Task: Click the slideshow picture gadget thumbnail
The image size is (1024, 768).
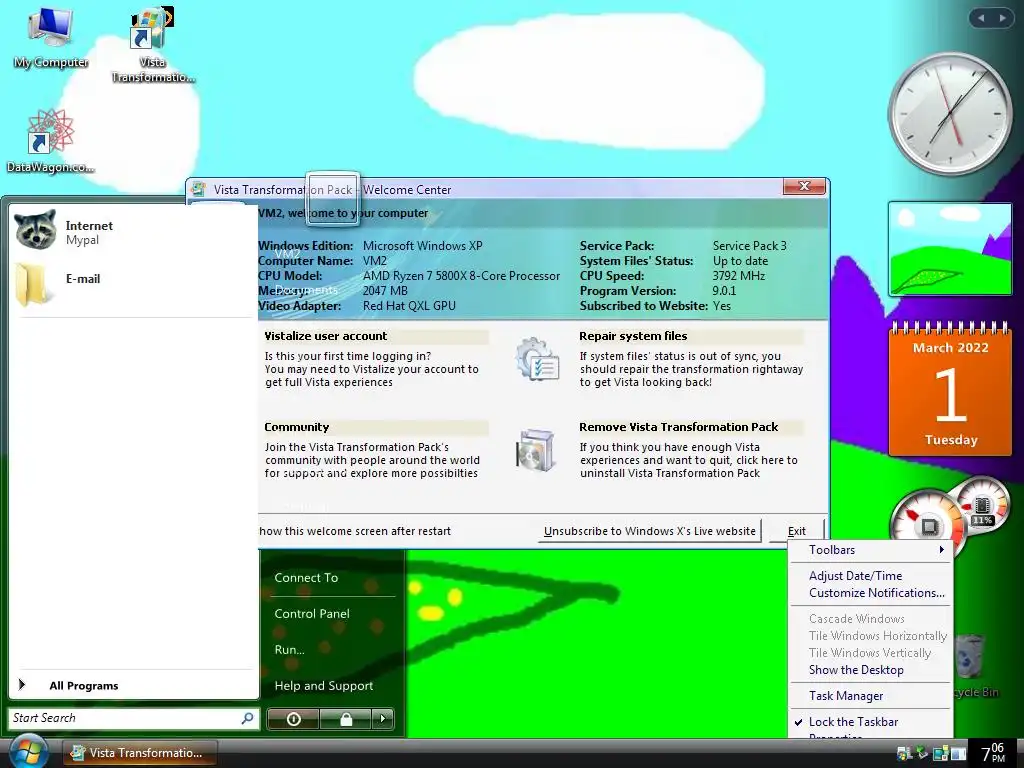Action: 950,249
